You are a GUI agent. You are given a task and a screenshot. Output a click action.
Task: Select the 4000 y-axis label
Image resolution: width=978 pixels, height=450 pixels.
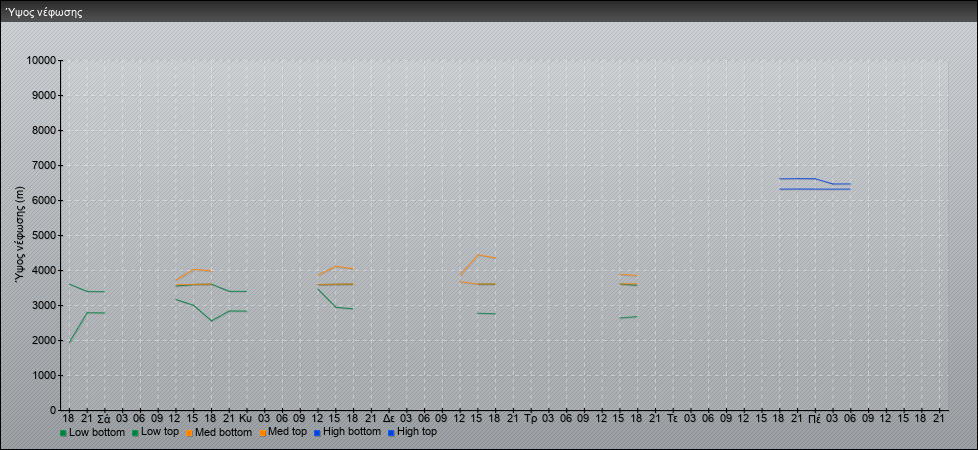coord(44,270)
